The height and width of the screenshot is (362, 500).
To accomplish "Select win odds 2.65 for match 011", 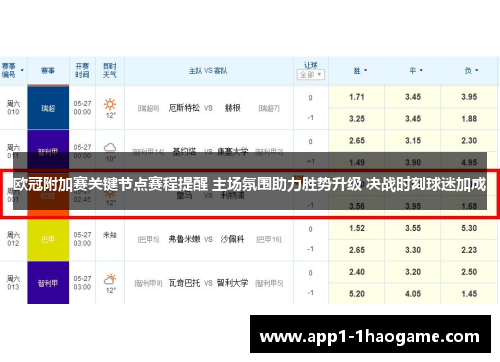I will coord(357,141).
